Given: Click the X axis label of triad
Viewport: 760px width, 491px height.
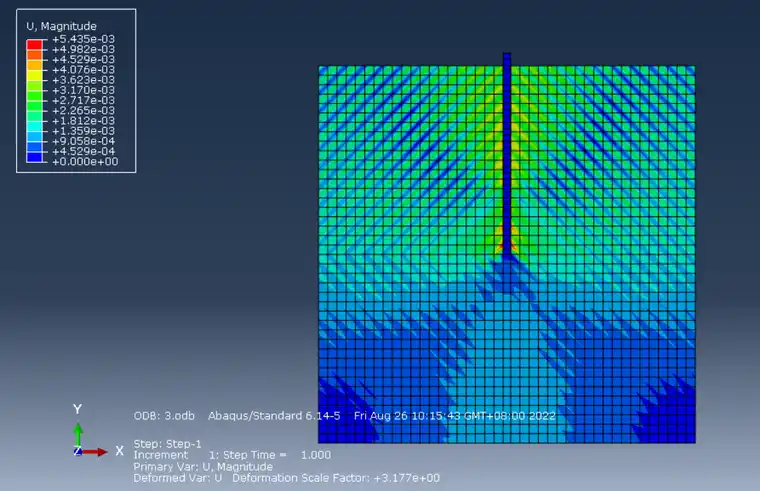Looking at the screenshot, I should (x=119, y=451).
